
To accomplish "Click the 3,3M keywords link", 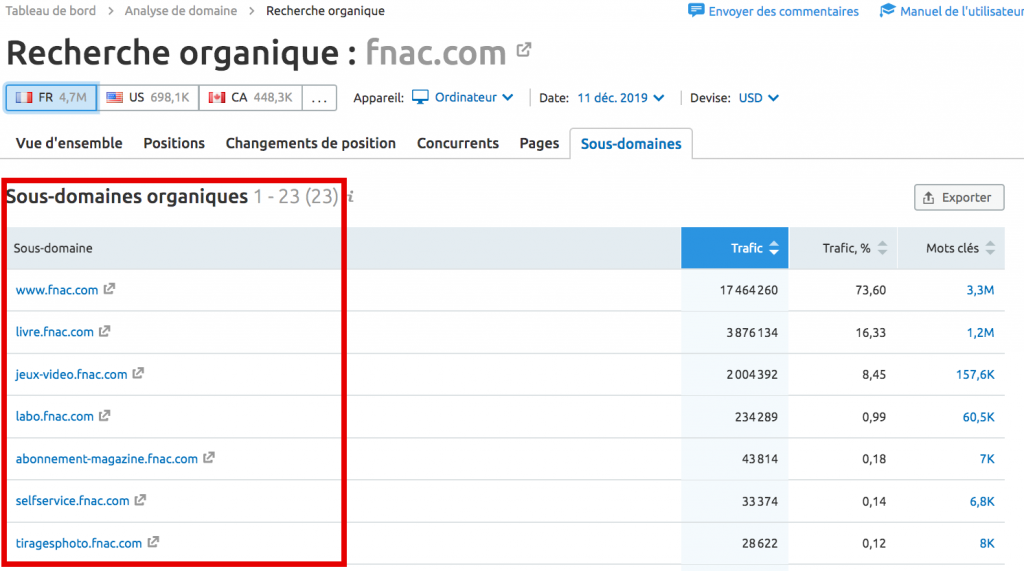I will [x=980, y=290].
